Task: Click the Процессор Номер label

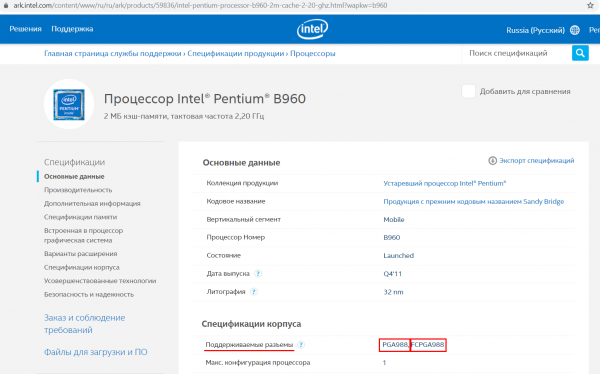Action: pyautogui.click(x=236, y=237)
